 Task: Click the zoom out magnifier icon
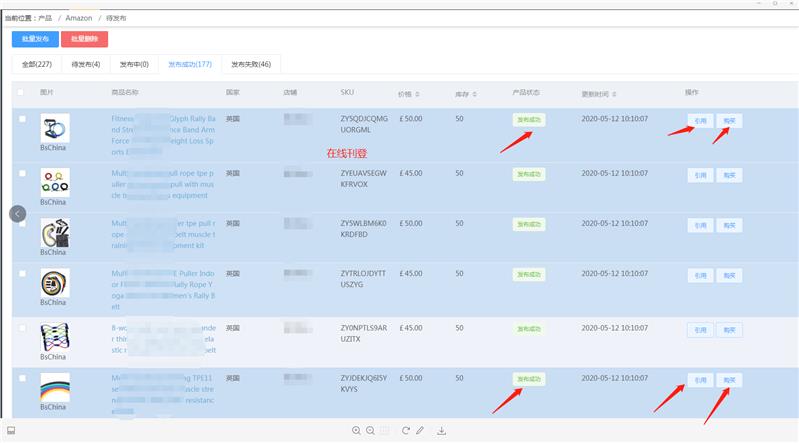point(370,431)
